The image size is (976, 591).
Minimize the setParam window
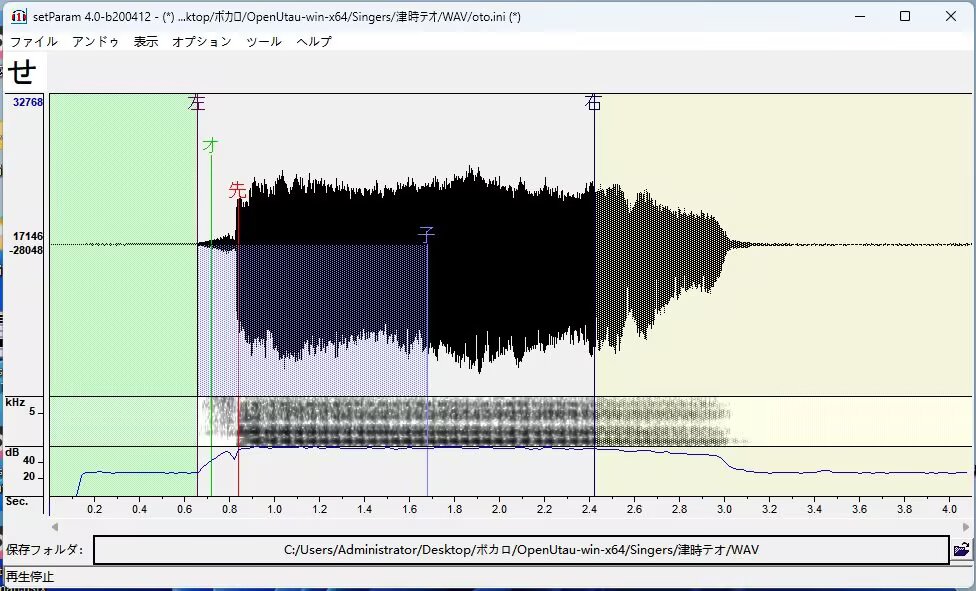tap(860, 16)
